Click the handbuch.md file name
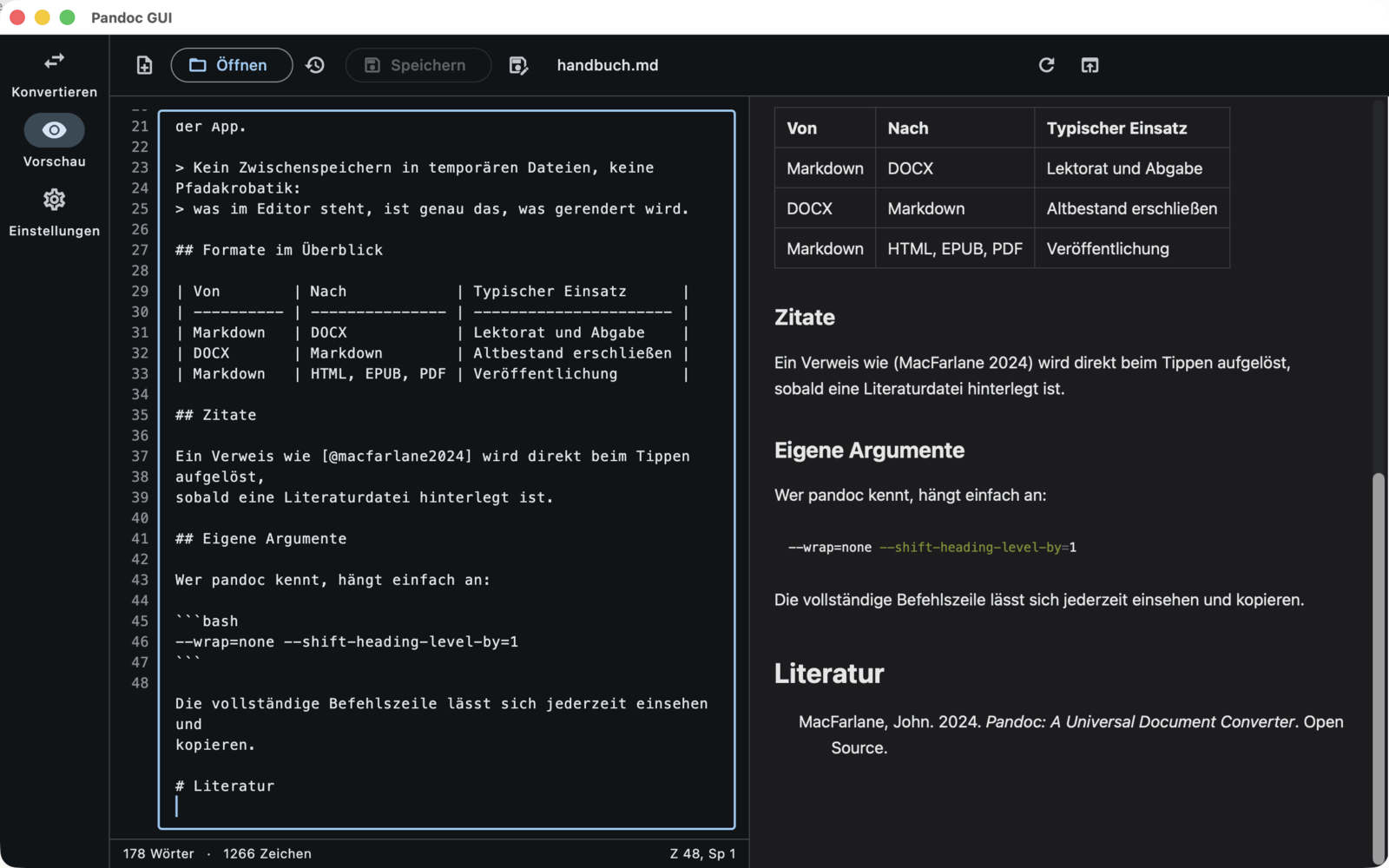1389x868 pixels. [x=608, y=65]
